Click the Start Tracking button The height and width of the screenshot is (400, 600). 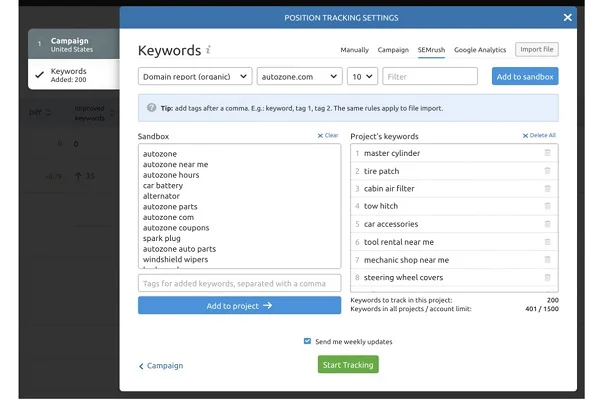tap(348, 365)
